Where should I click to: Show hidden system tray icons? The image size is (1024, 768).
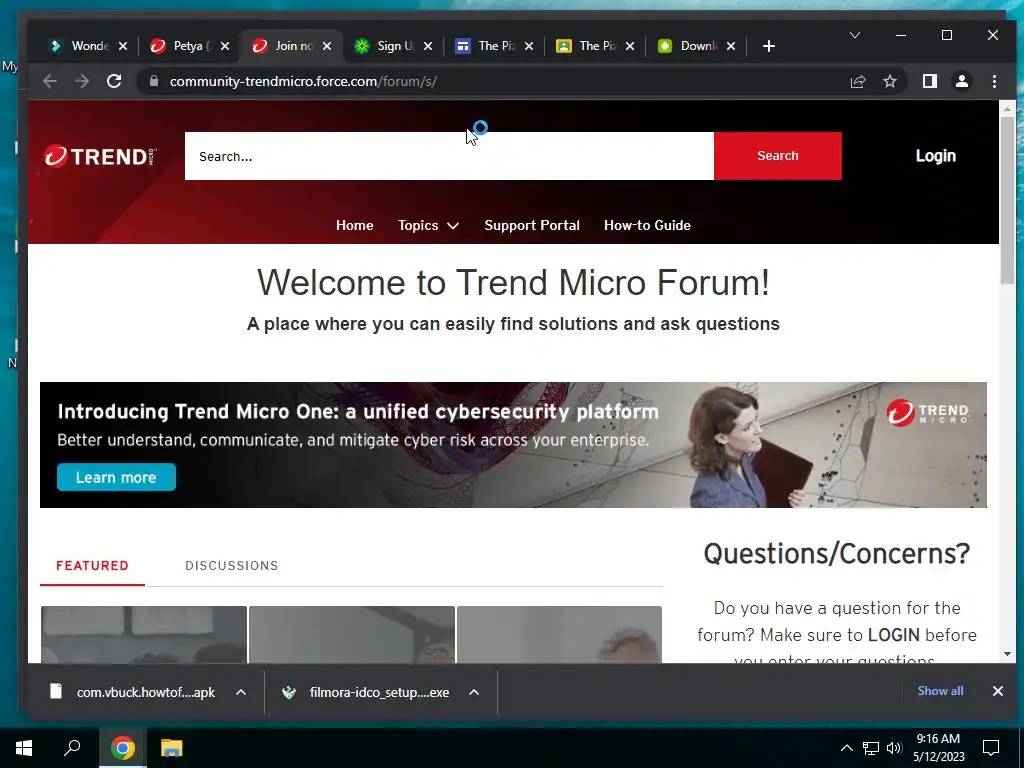[x=846, y=748]
